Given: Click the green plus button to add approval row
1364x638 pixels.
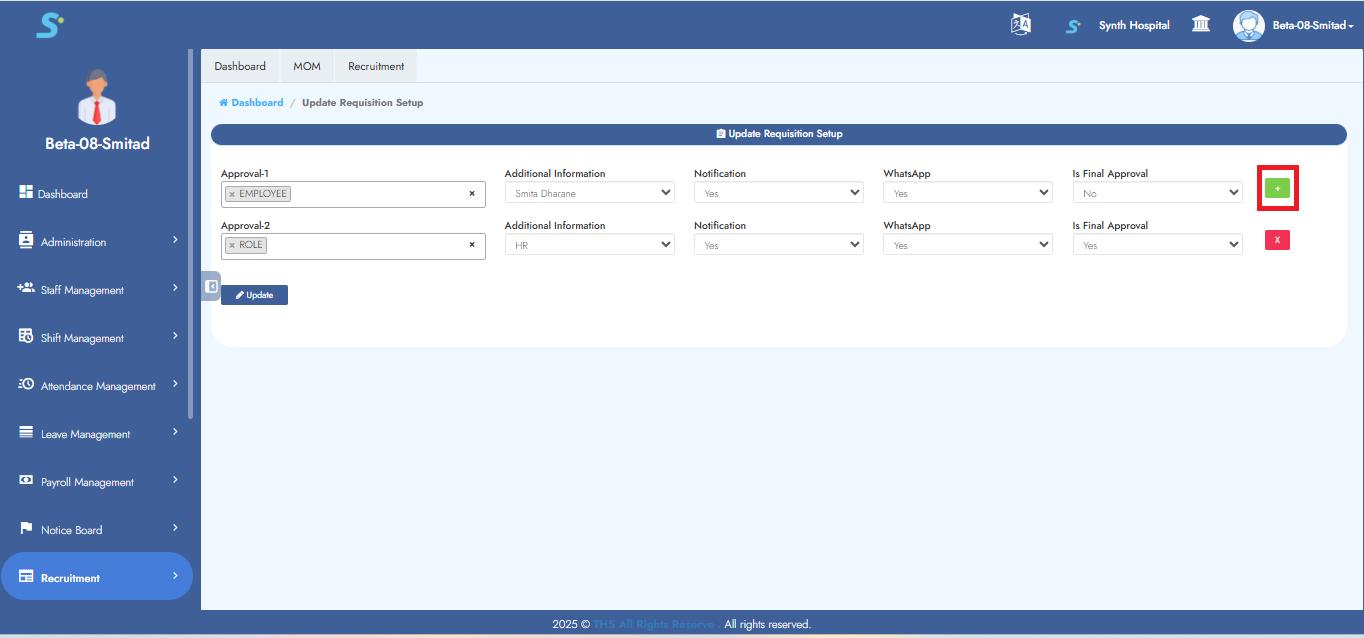Looking at the screenshot, I should coord(1279,188).
